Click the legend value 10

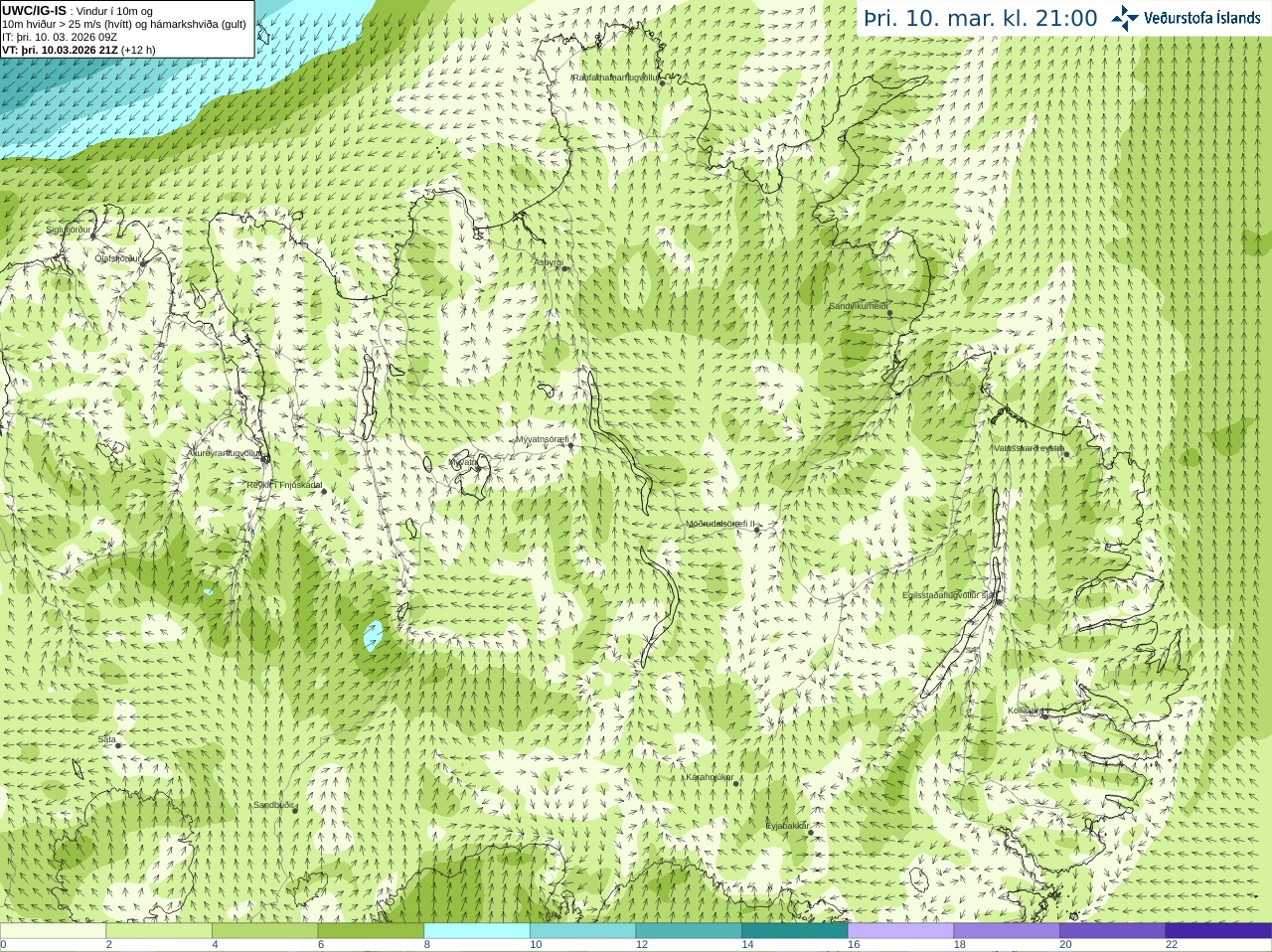coord(536,945)
